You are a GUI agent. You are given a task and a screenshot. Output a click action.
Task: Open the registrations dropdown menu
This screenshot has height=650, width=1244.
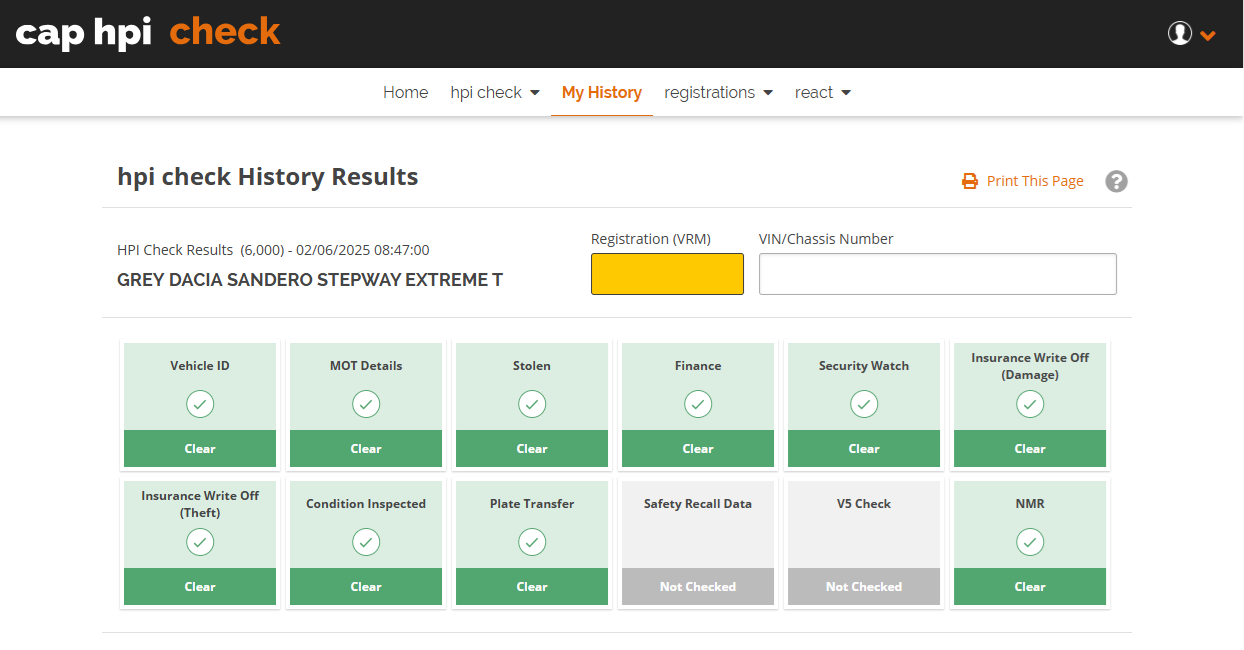(x=718, y=92)
